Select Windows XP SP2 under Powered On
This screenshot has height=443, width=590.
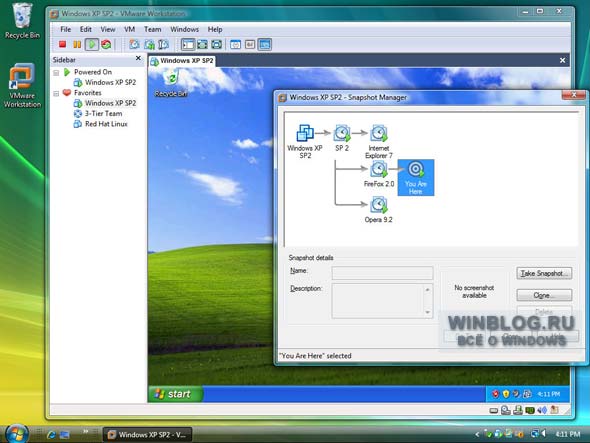tap(110, 82)
